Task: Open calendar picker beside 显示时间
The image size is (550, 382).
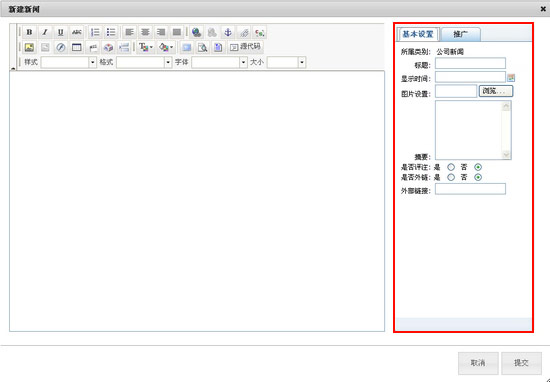Action: [511, 78]
